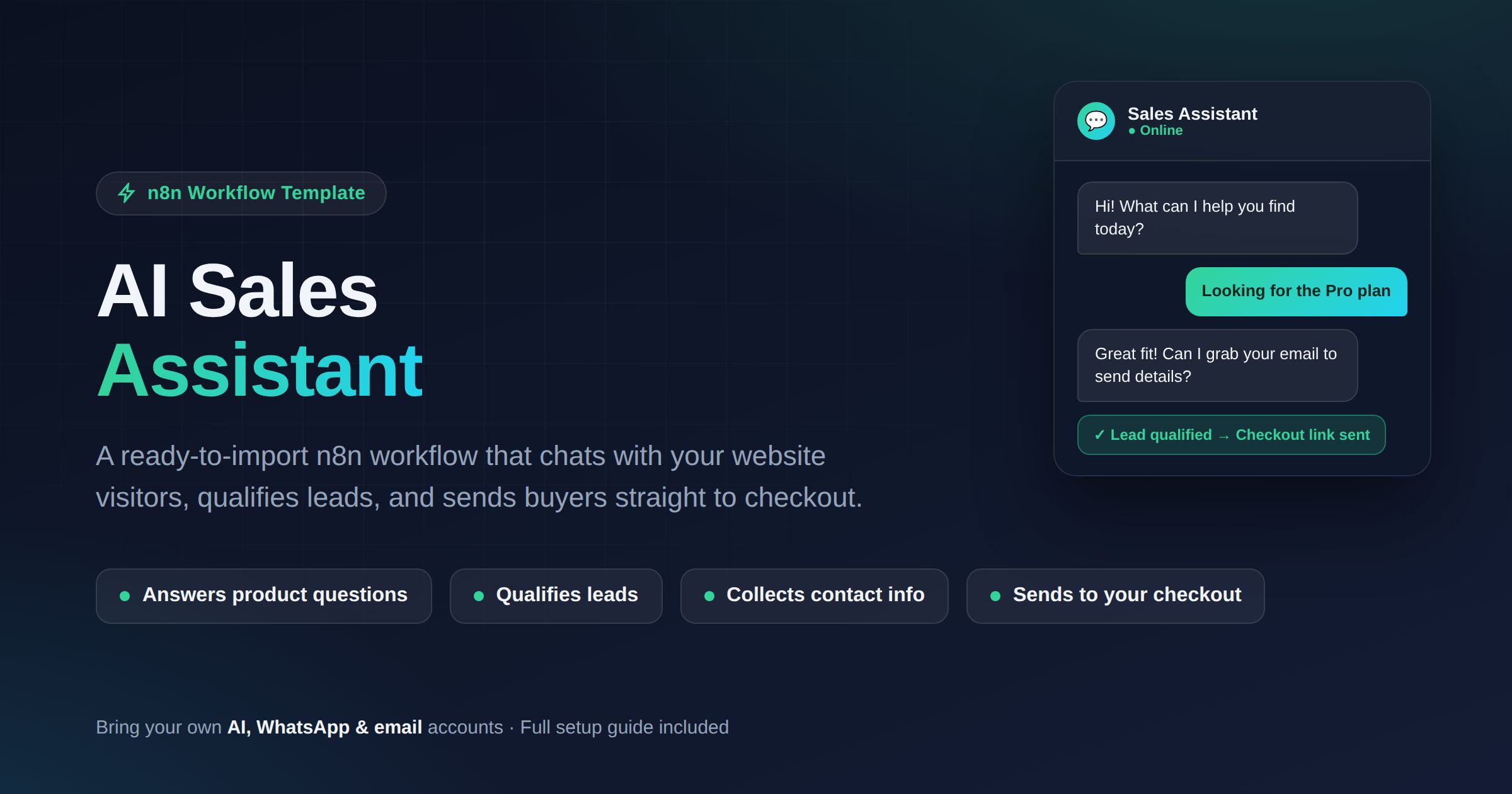Image resolution: width=1512 pixels, height=794 pixels.
Task: Click the Checkout link sent text
Action: point(1303,435)
